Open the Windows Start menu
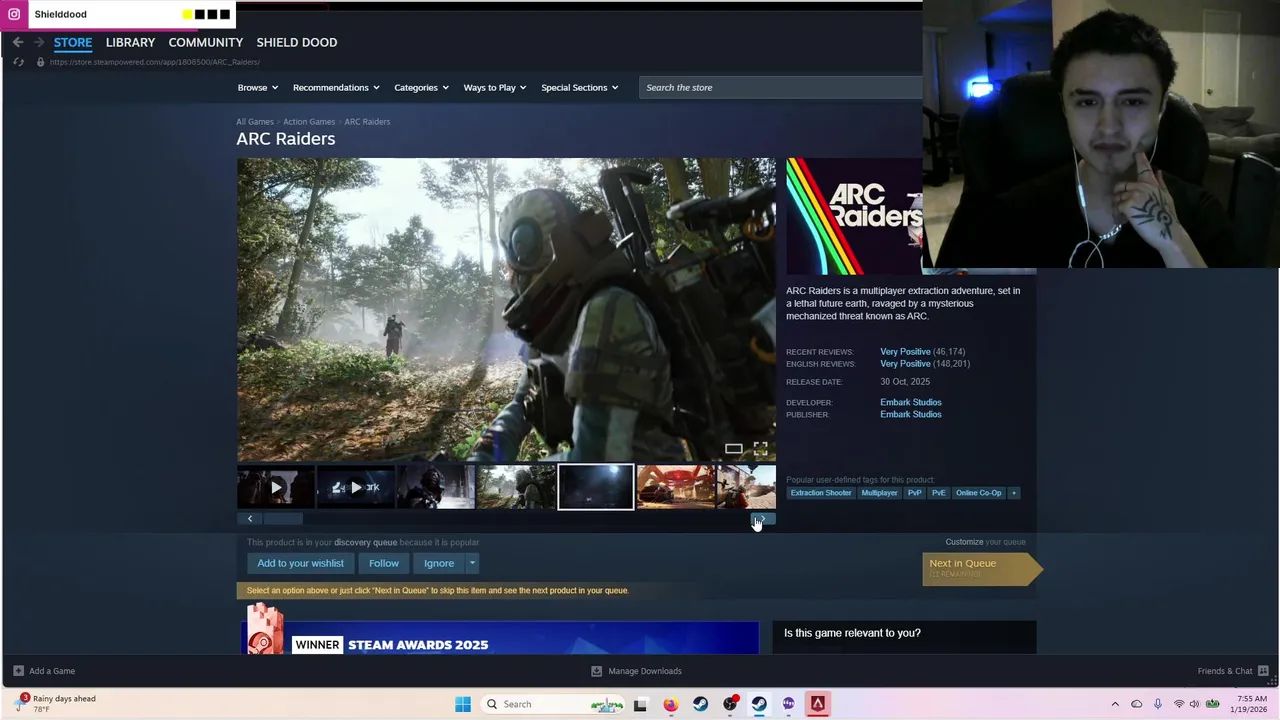The height and width of the screenshot is (720, 1280). click(463, 704)
